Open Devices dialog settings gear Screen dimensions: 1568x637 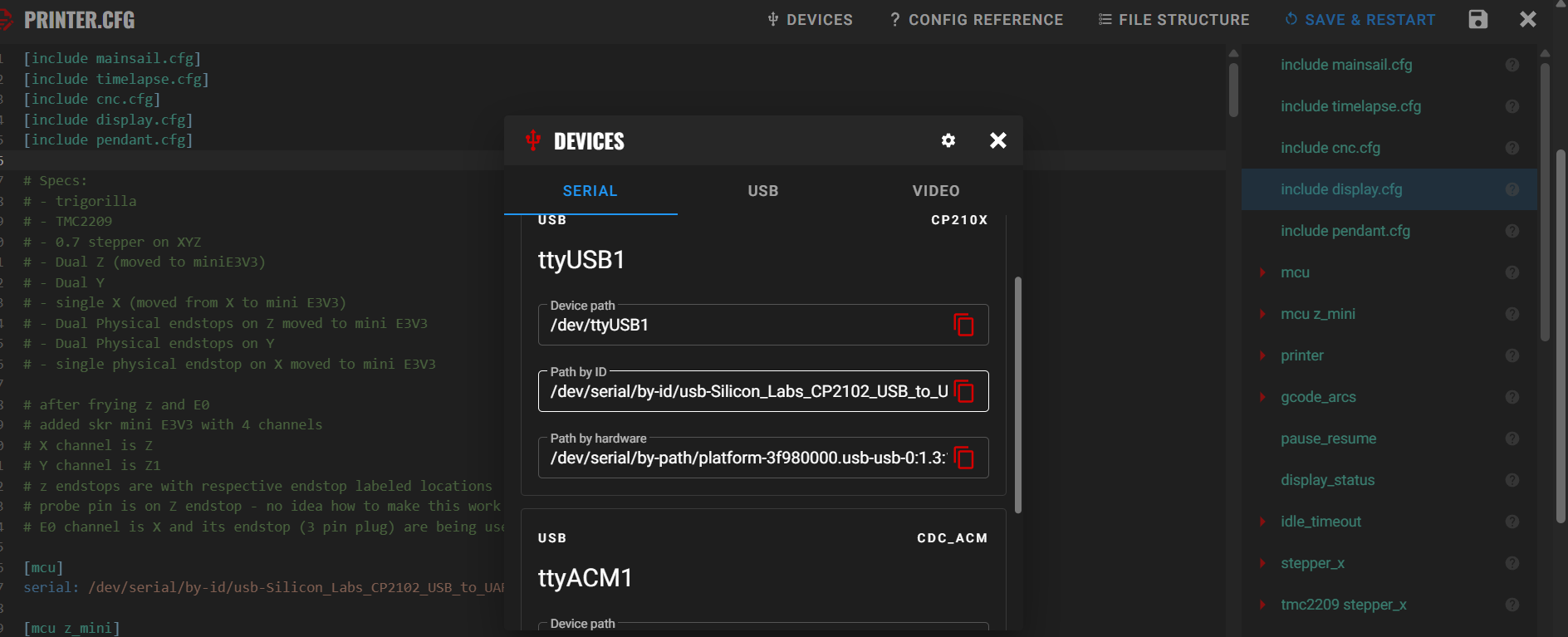948,141
